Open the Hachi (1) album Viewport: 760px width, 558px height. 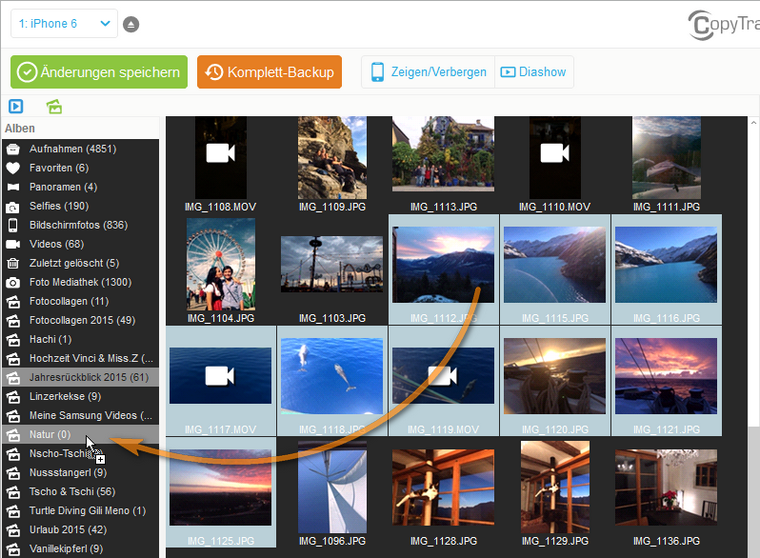click(80, 339)
